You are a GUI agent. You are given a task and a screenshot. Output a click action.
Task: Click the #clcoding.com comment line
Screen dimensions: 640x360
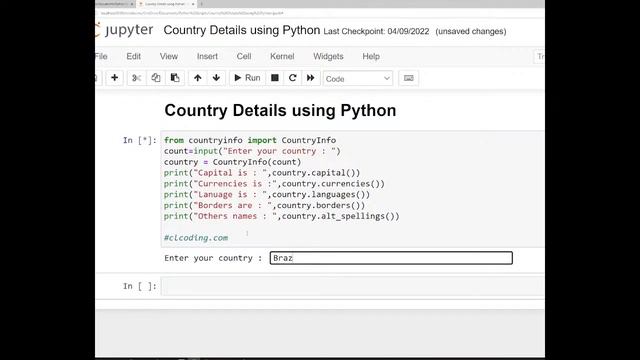(196, 238)
